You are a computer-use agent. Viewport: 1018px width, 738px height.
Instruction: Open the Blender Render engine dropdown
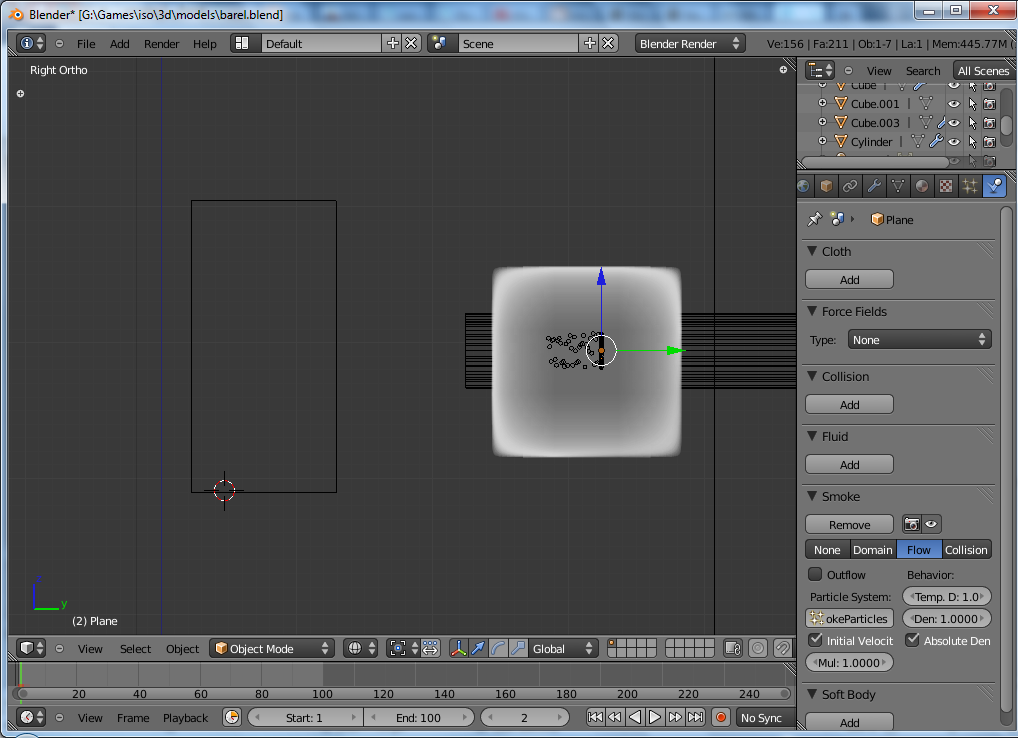(689, 43)
